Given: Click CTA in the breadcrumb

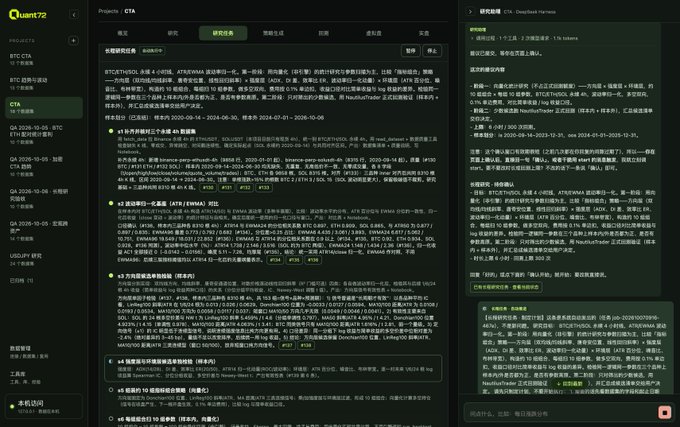Looking at the screenshot, I should pyautogui.click(x=130, y=11).
